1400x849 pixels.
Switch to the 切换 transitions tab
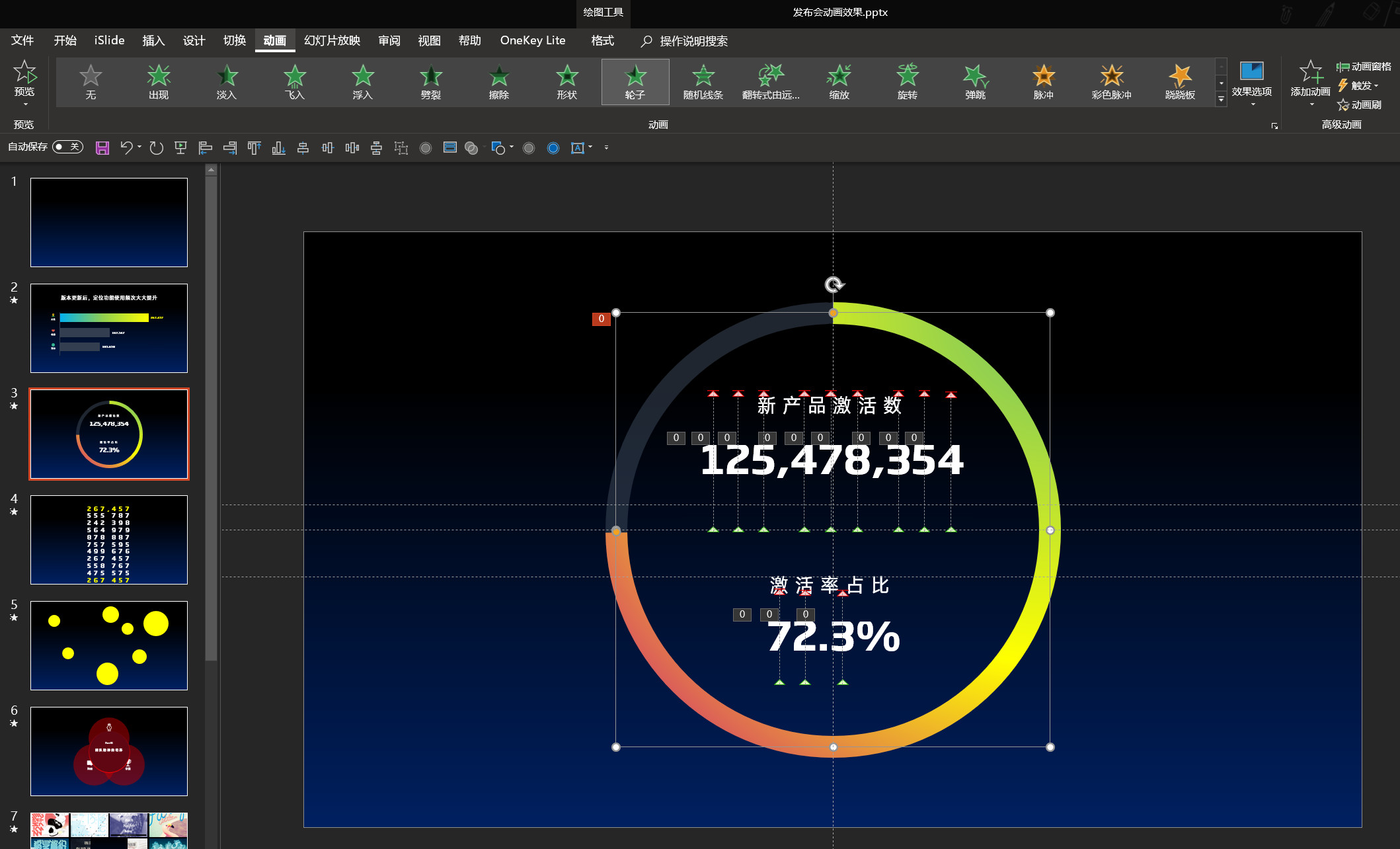pyautogui.click(x=234, y=40)
